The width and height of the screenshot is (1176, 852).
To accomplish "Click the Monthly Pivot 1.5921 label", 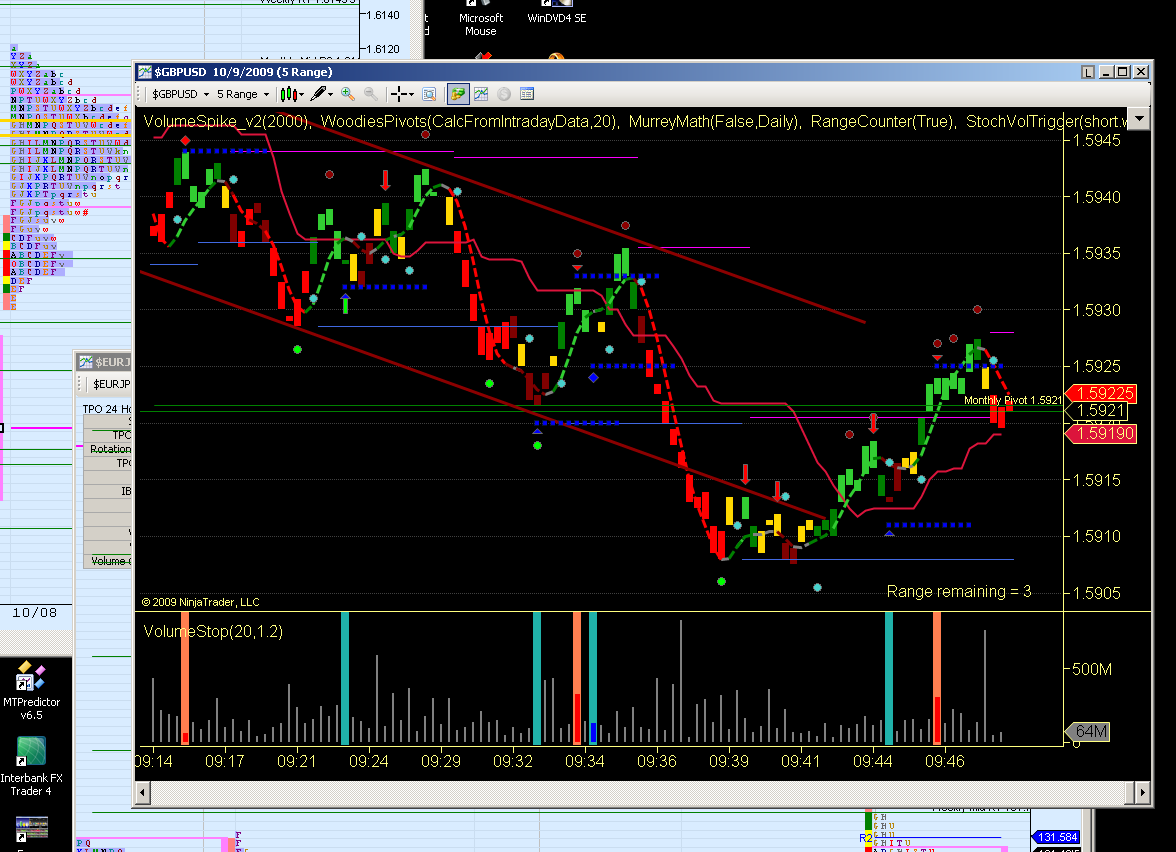I will point(1012,400).
